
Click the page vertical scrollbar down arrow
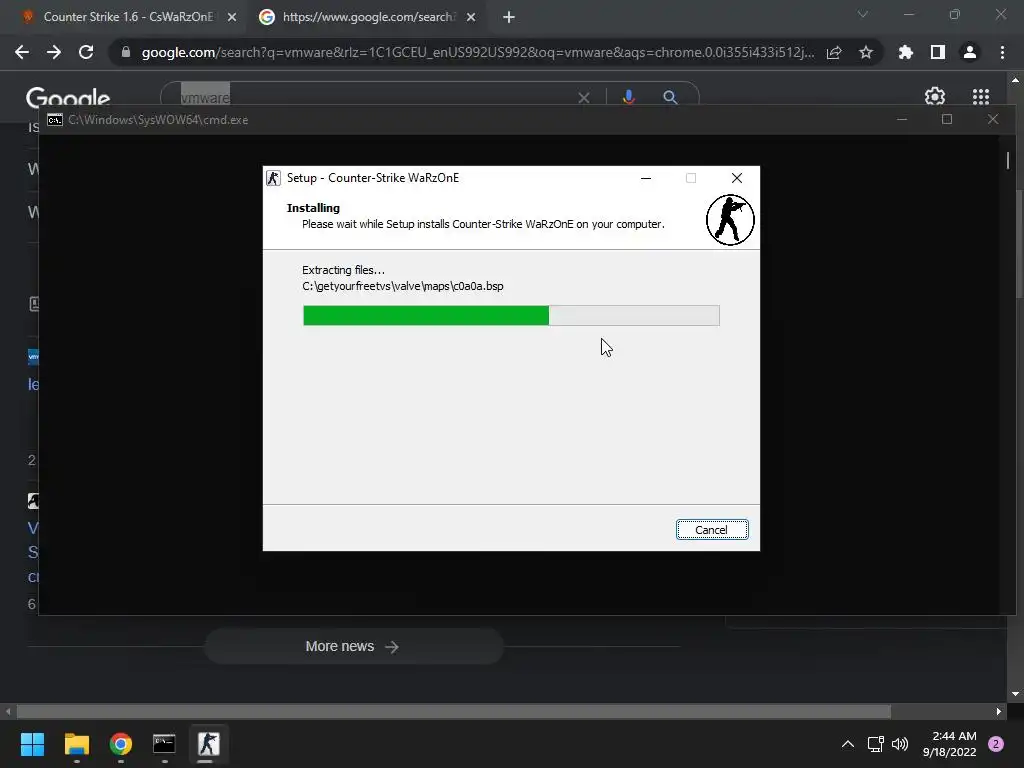tap(1015, 694)
